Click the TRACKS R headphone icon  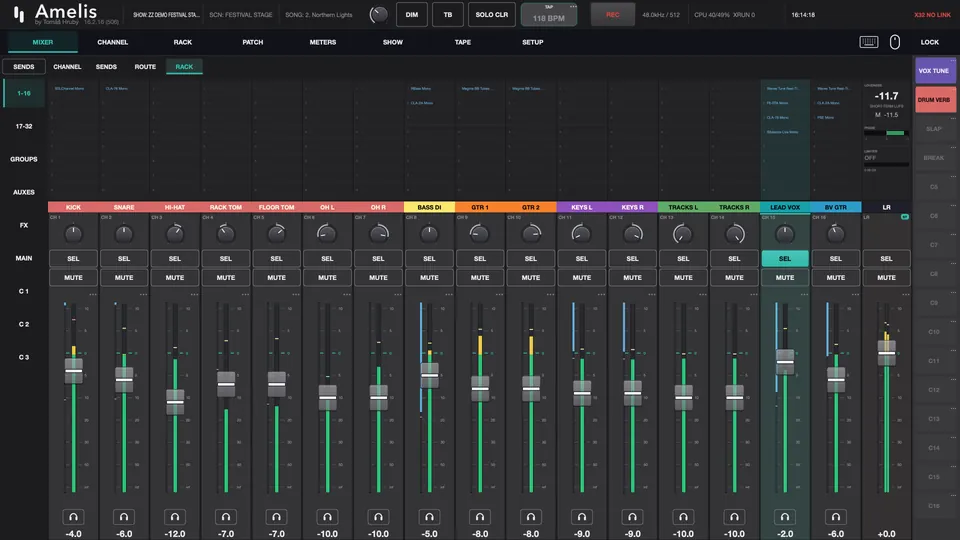pos(734,517)
